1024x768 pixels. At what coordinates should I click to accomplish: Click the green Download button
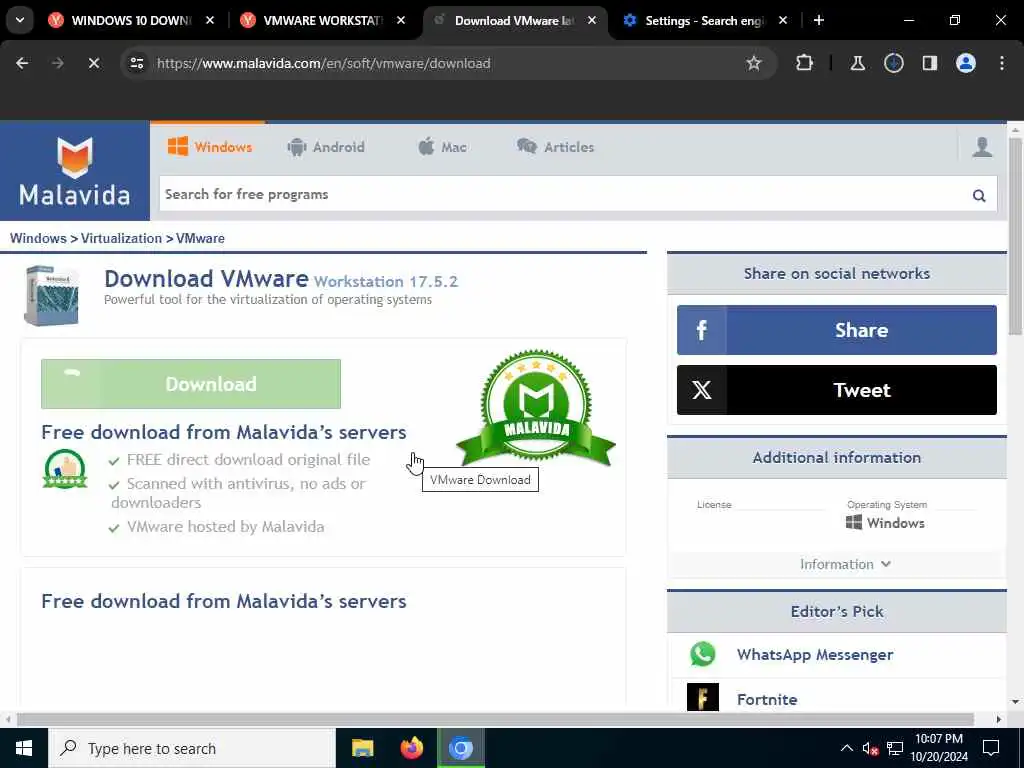point(191,384)
